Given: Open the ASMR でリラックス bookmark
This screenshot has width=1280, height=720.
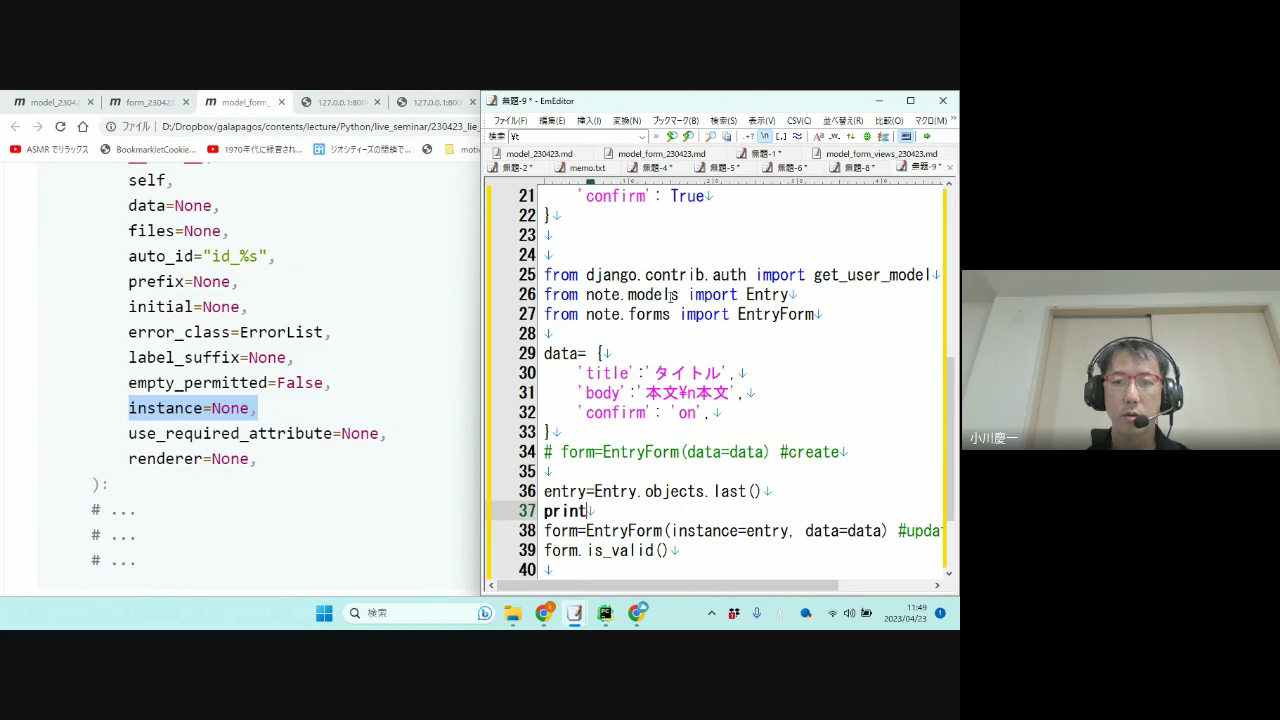Looking at the screenshot, I should [49, 149].
